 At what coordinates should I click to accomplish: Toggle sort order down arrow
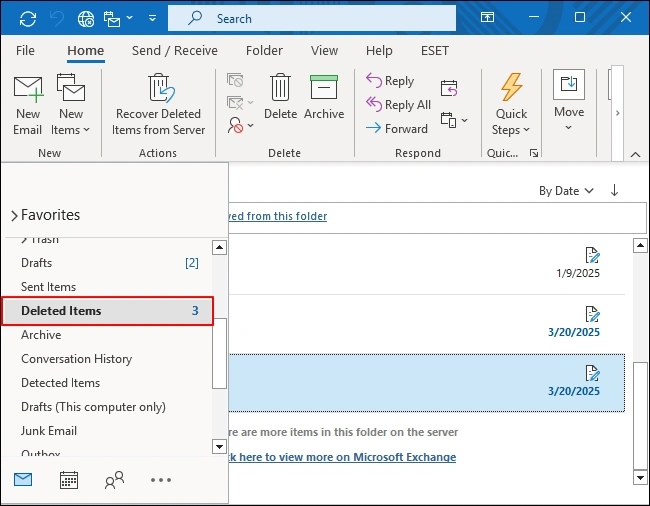click(614, 190)
